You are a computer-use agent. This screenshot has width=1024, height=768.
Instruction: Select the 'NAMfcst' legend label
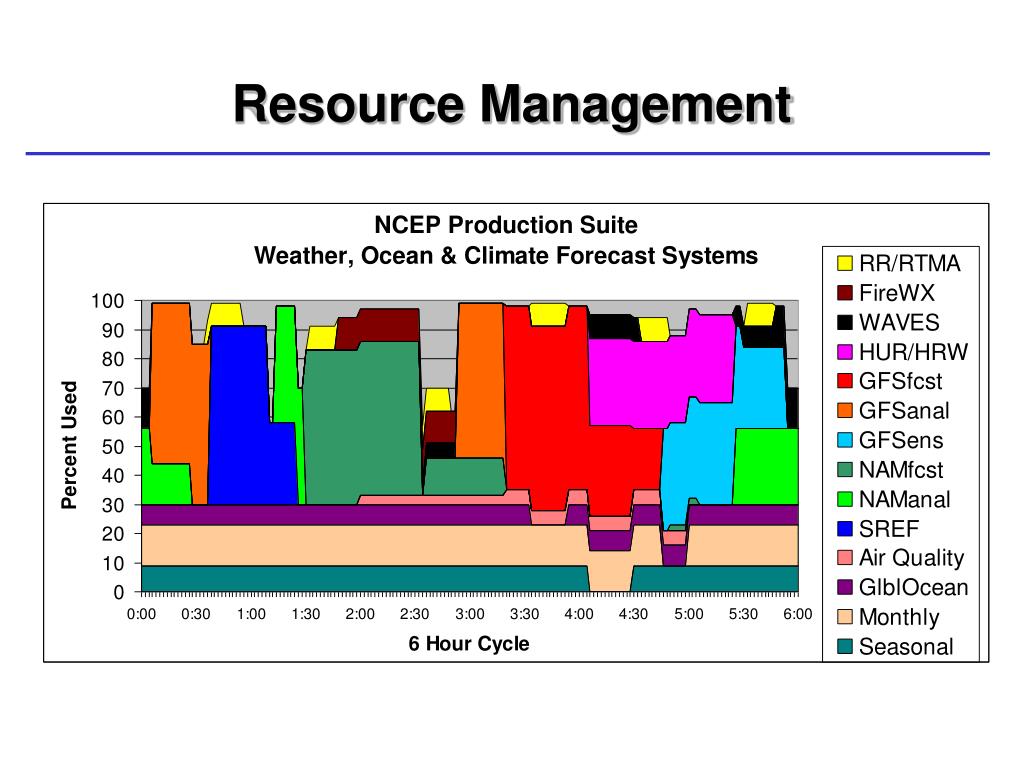click(x=901, y=470)
